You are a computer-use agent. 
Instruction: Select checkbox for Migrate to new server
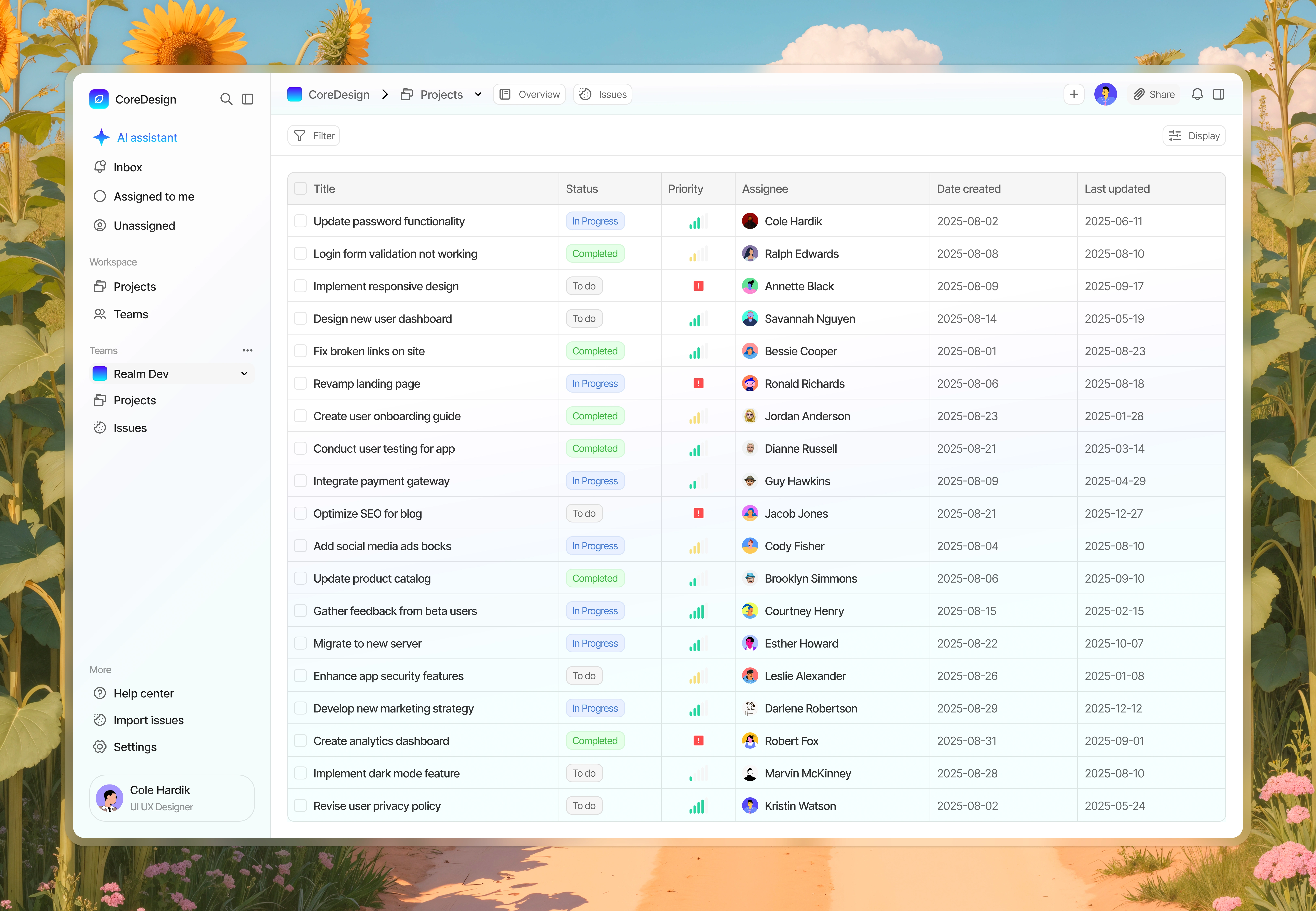pos(300,643)
